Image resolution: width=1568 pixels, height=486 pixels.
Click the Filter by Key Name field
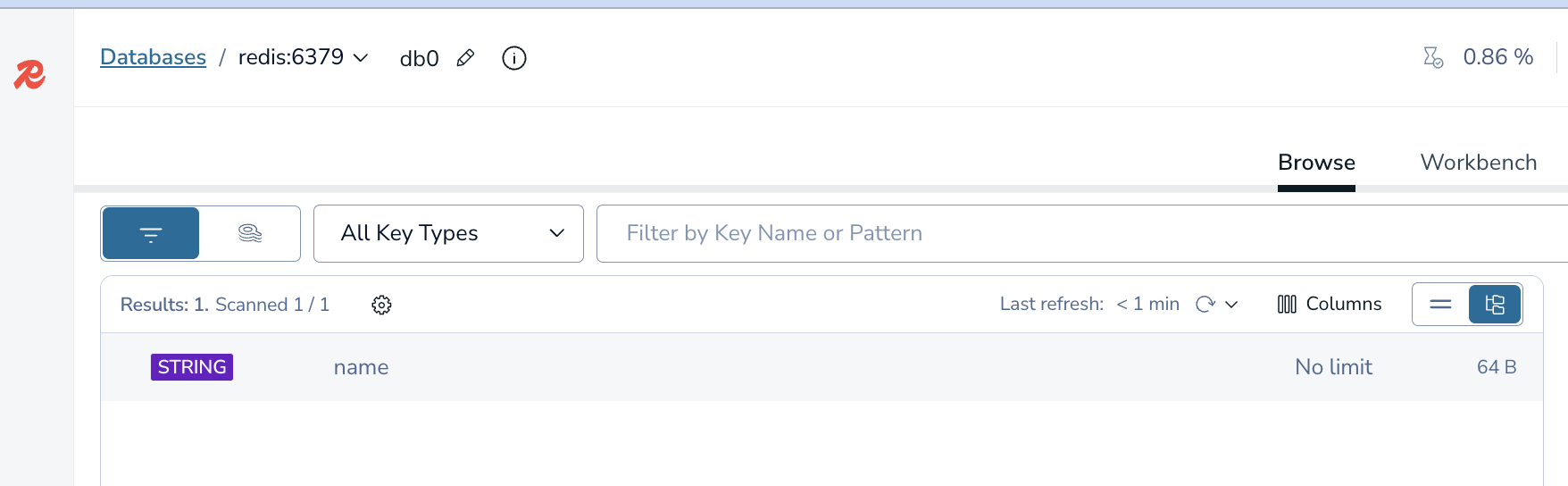point(1072,234)
